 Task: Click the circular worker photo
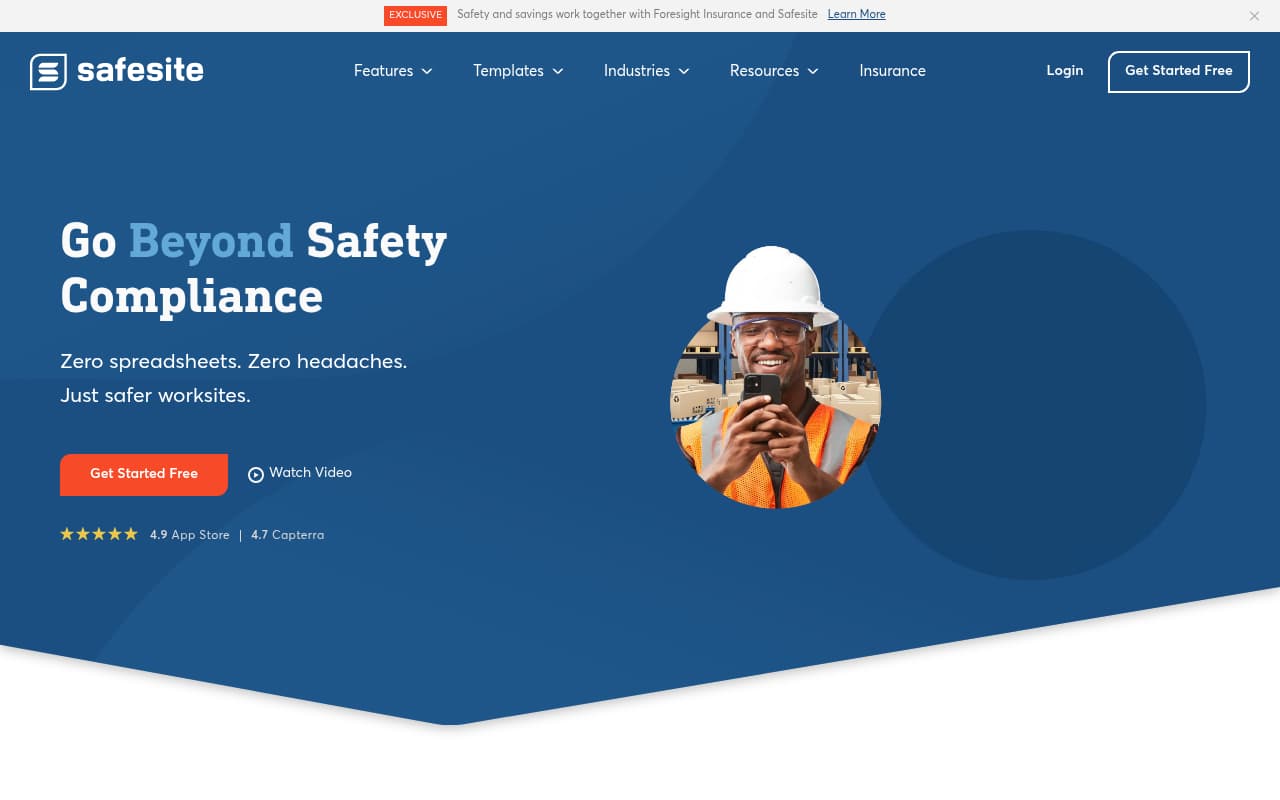774,376
